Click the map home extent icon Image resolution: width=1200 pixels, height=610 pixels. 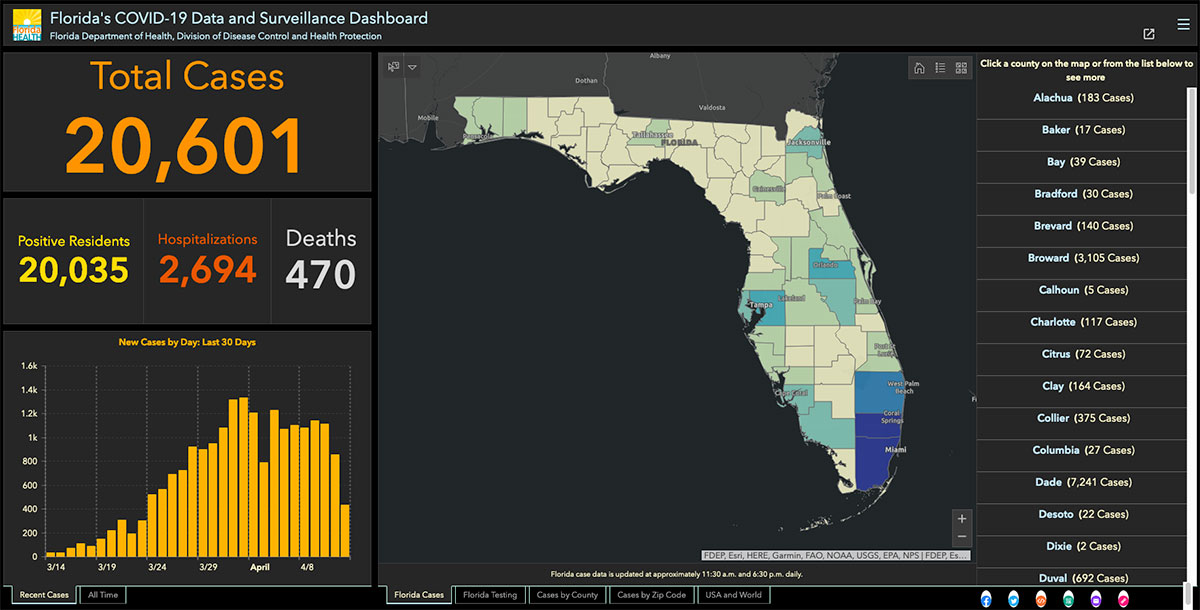click(919, 68)
